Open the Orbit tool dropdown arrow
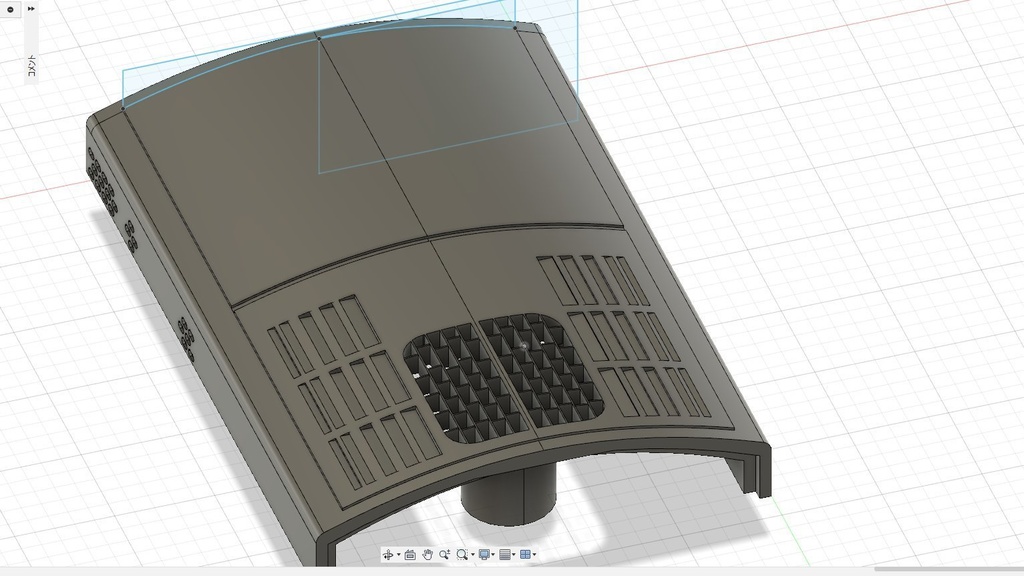Screen dimensions: 1024x576 click(x=398, y=555)
